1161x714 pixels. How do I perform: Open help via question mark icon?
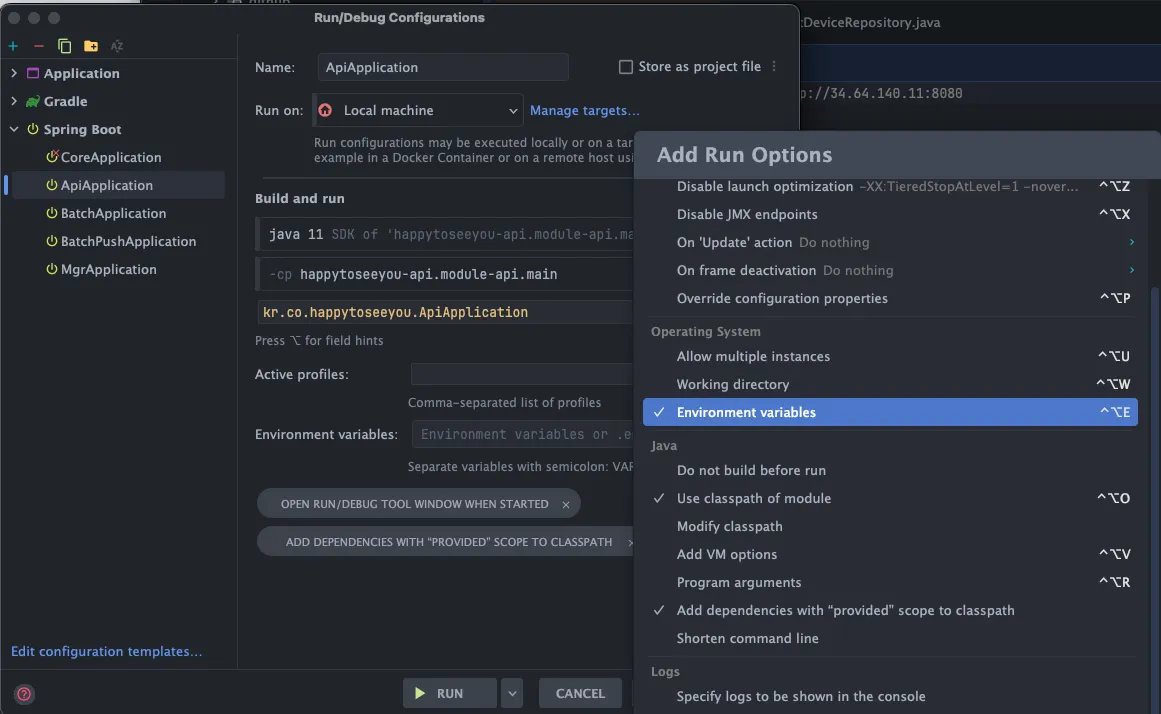pos(24,694)
